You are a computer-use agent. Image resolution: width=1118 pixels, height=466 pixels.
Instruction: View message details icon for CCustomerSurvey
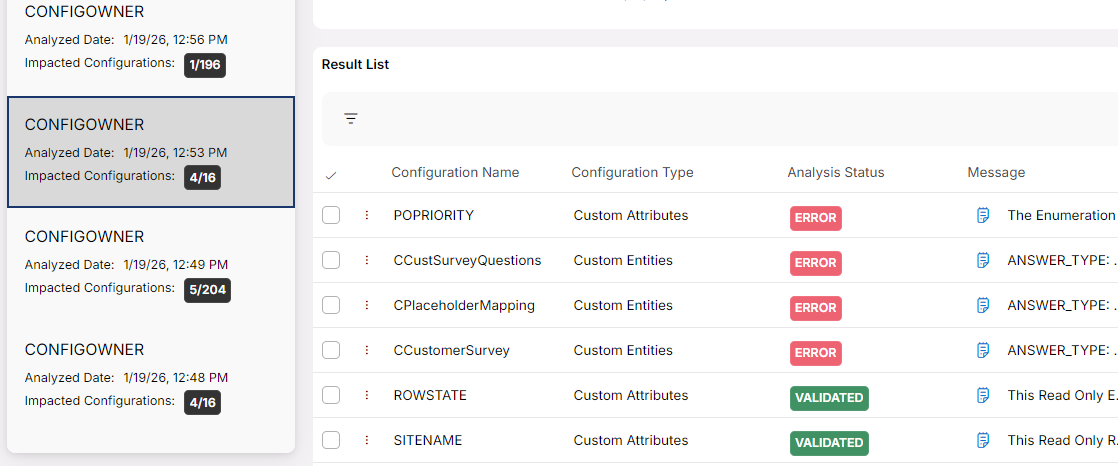tap(983, 350)
